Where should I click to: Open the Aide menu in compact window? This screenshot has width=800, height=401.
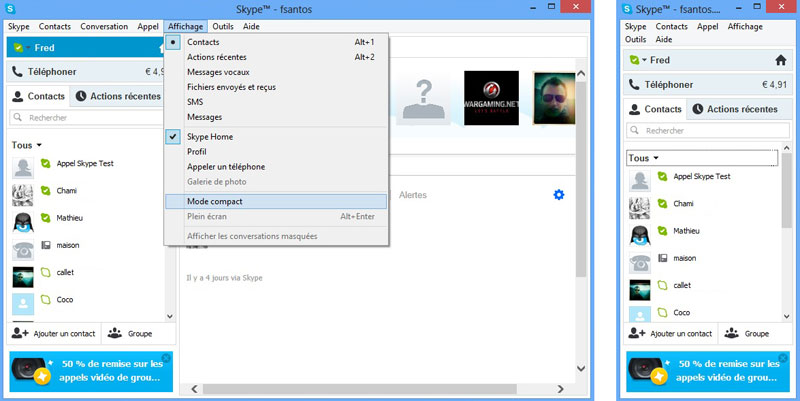(664, 39)
